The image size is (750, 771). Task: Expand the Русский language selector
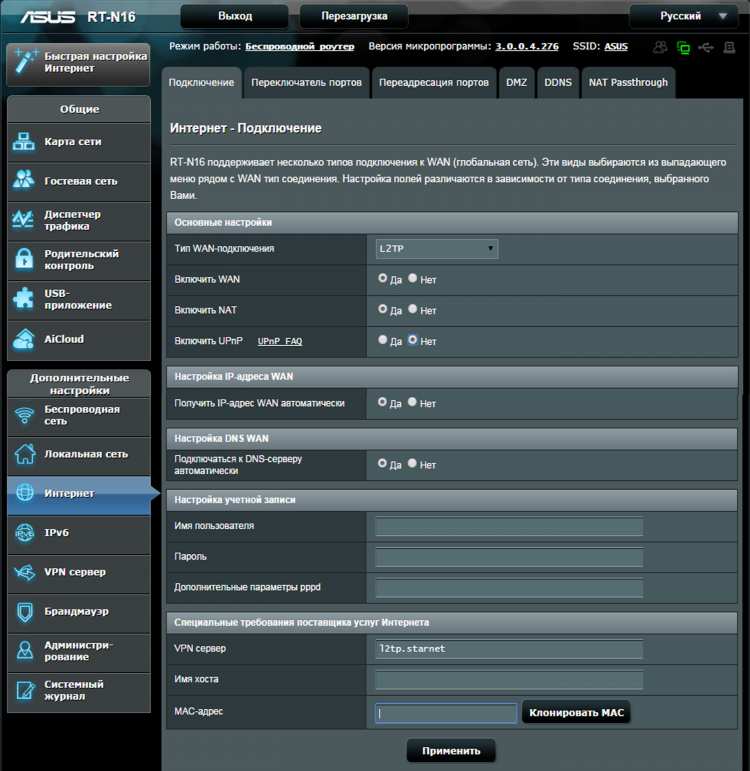(x=684, y=16)
